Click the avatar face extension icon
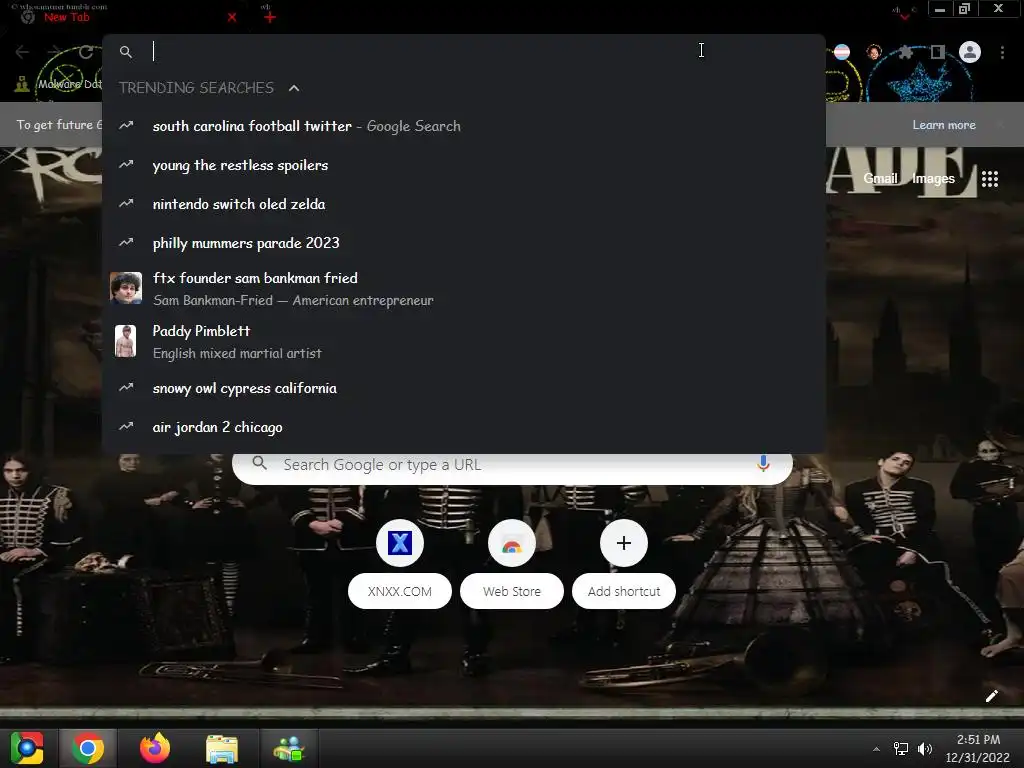Screen dimensions: 1024x768 point(874,52)
